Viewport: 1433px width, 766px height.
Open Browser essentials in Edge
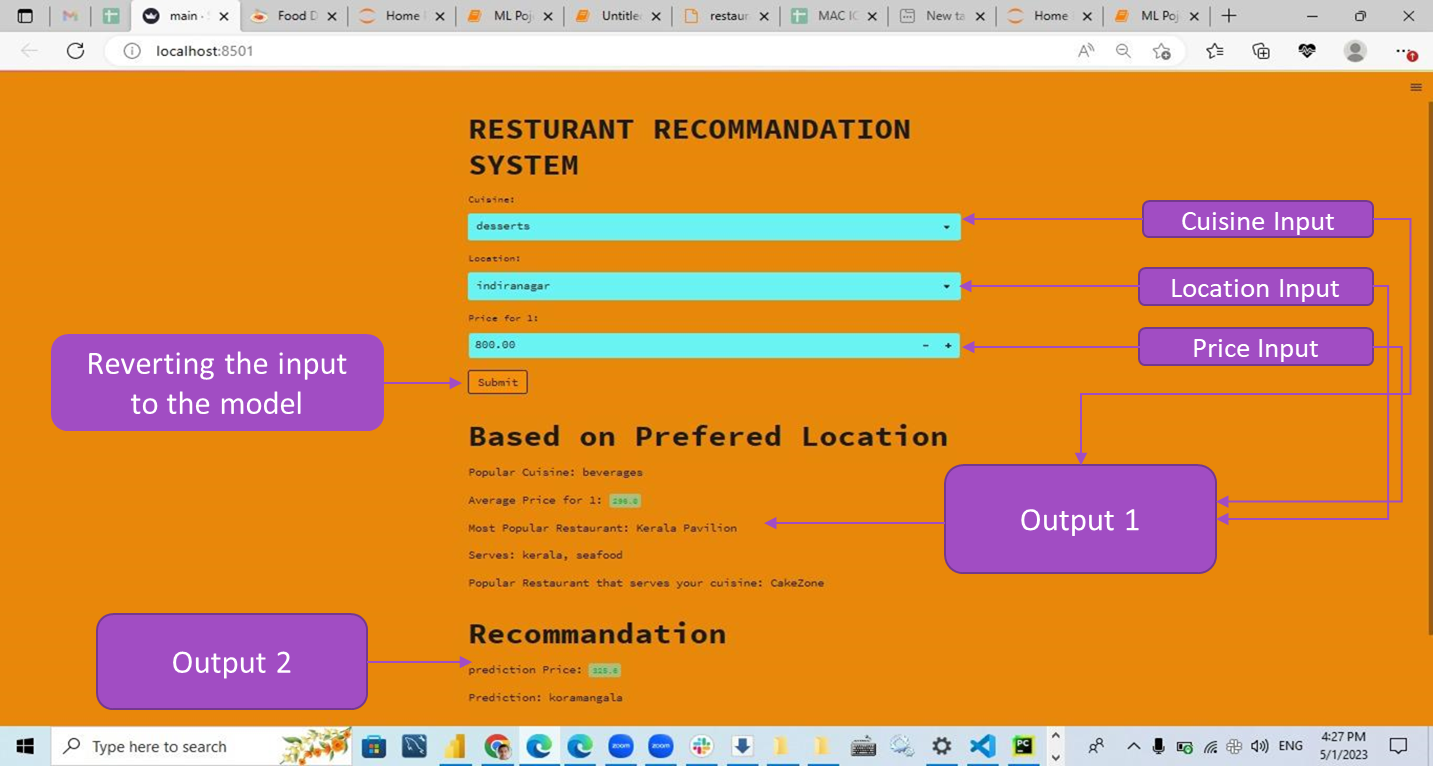[x=1307, y=51]
